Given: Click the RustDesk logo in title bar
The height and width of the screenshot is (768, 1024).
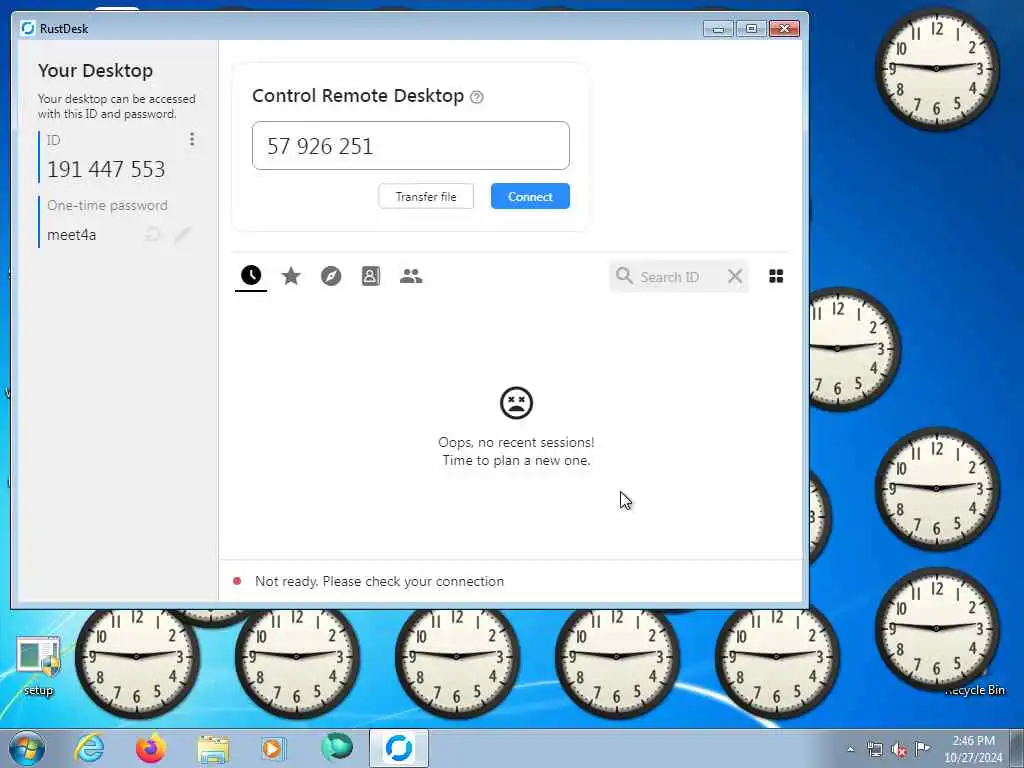Looking at the screenshot, I should point(27,28).
